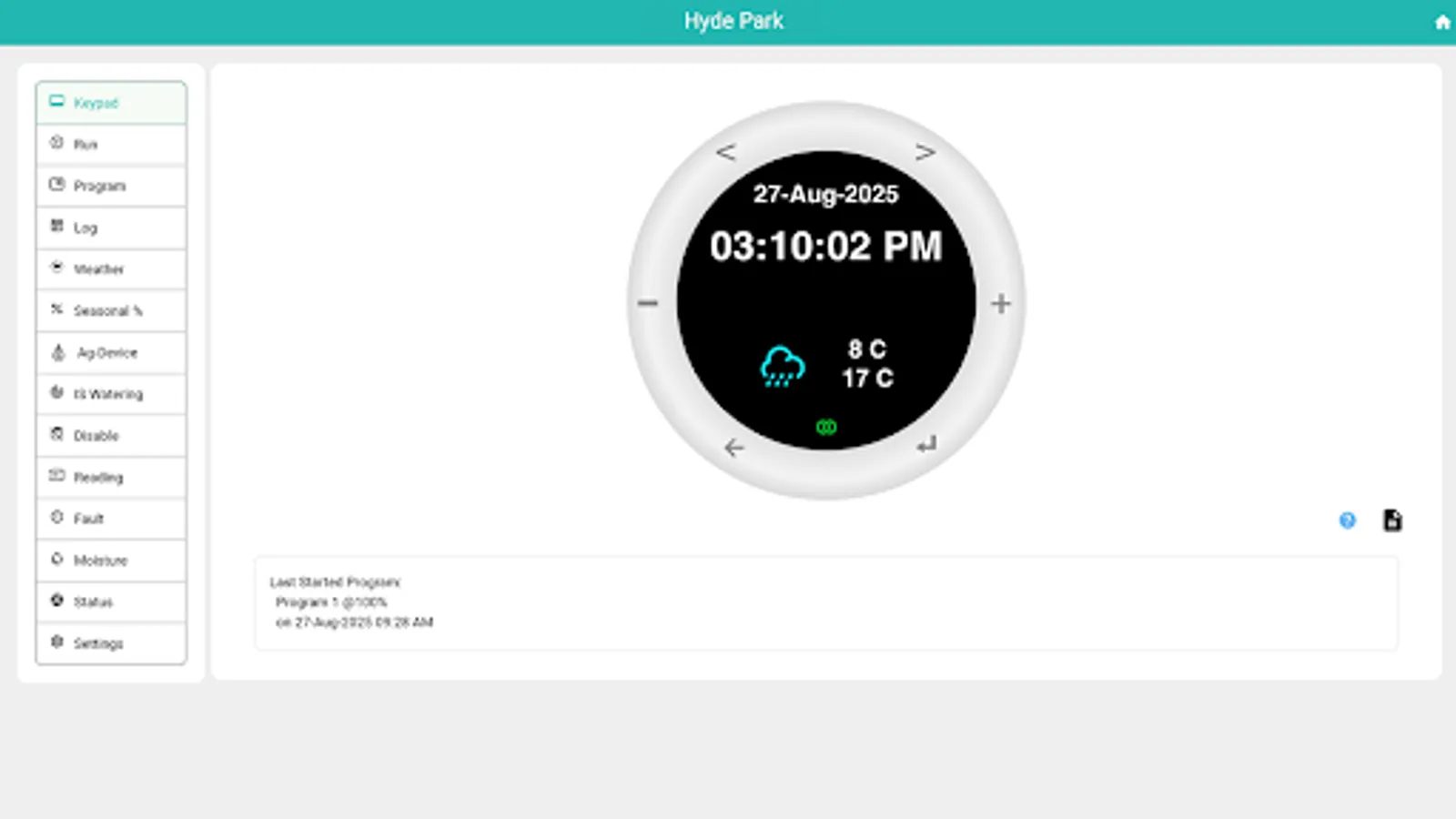This screenshot has height=819, width=1456.
Task: Click the left chevron at the dial top
Action: [725, 151]
